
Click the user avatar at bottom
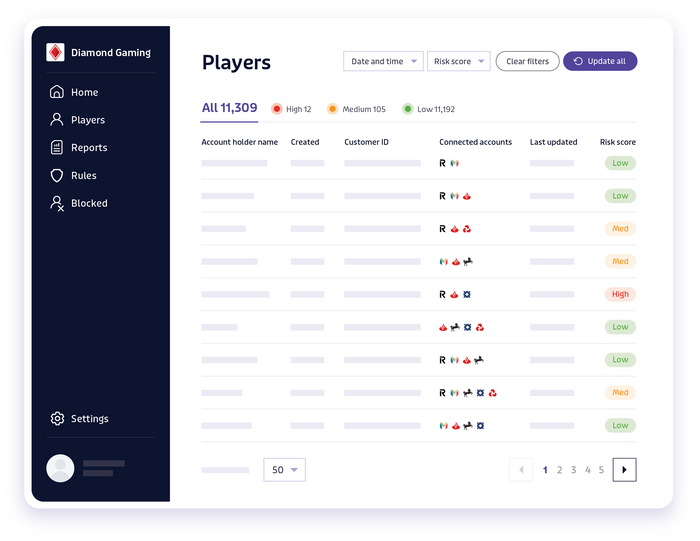pyautogui.click(x=61, y=468)
